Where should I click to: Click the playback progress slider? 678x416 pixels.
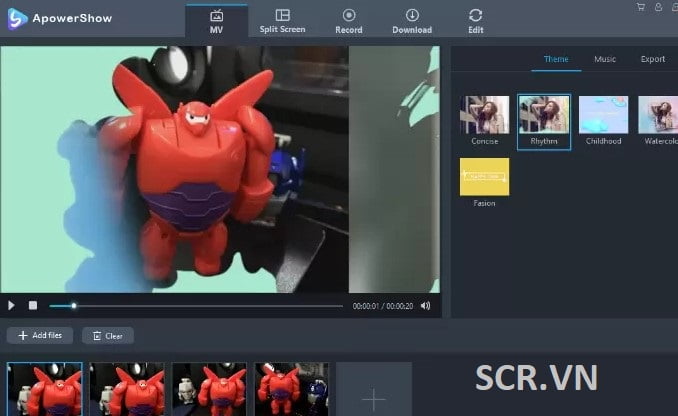coord(196,306)
